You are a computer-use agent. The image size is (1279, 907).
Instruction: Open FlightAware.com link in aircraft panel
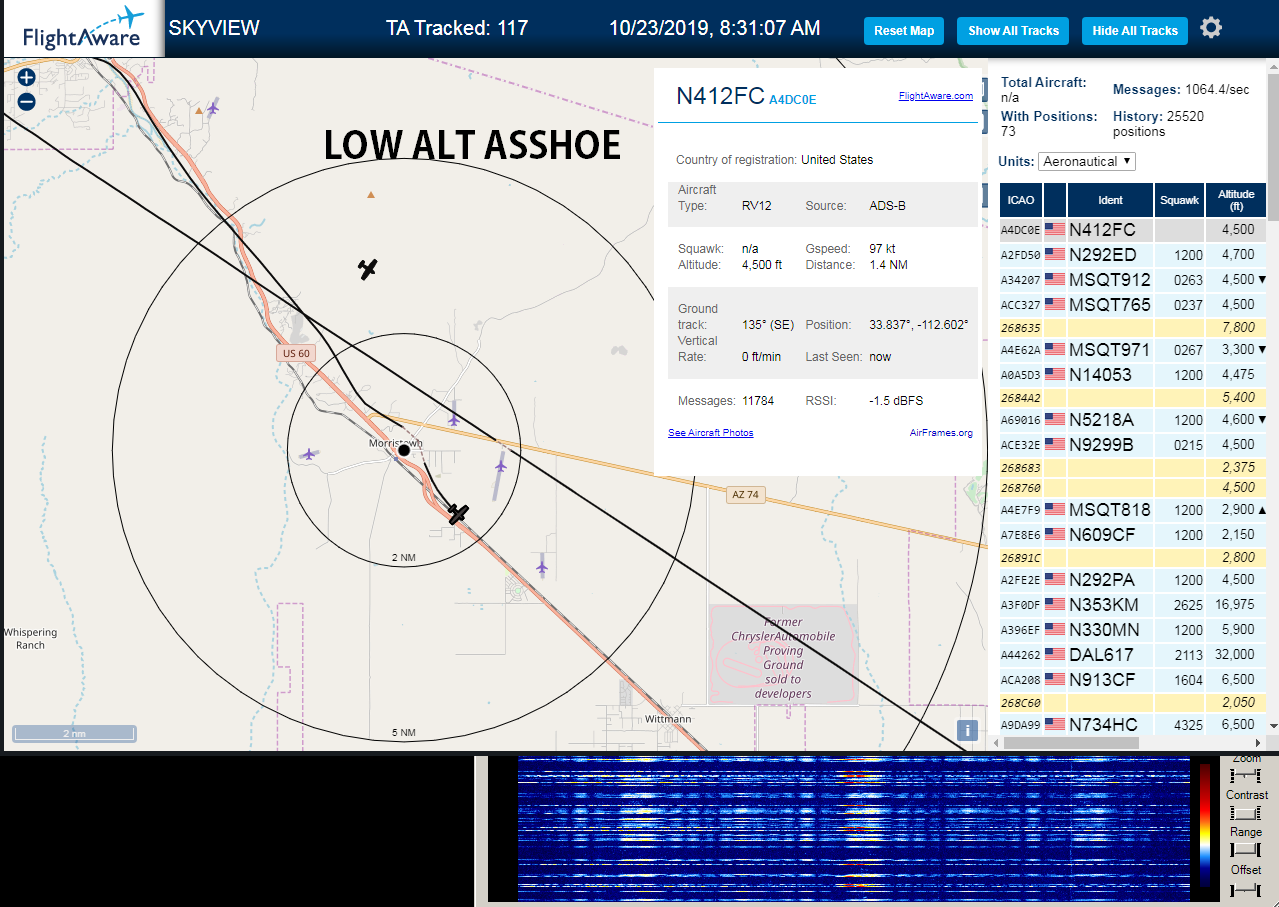[x=935, y=96]
